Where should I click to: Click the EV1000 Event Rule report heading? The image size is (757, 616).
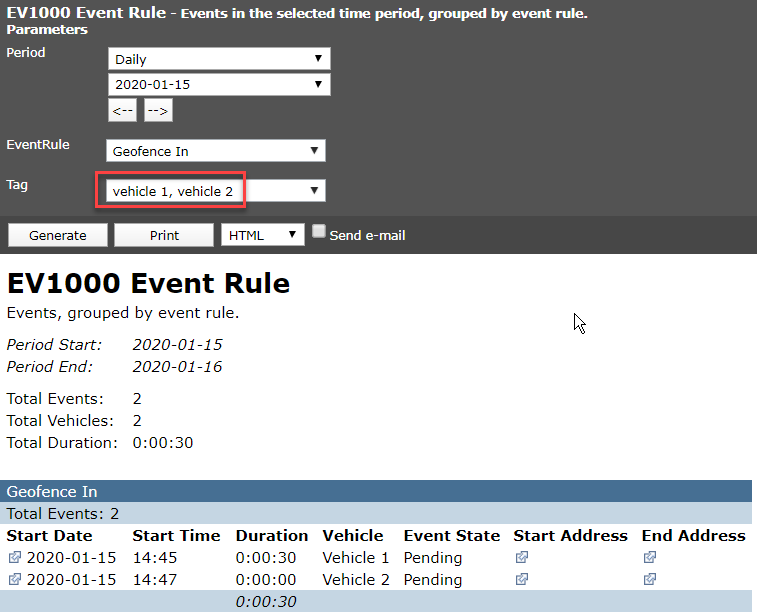[x=149, y=283]
